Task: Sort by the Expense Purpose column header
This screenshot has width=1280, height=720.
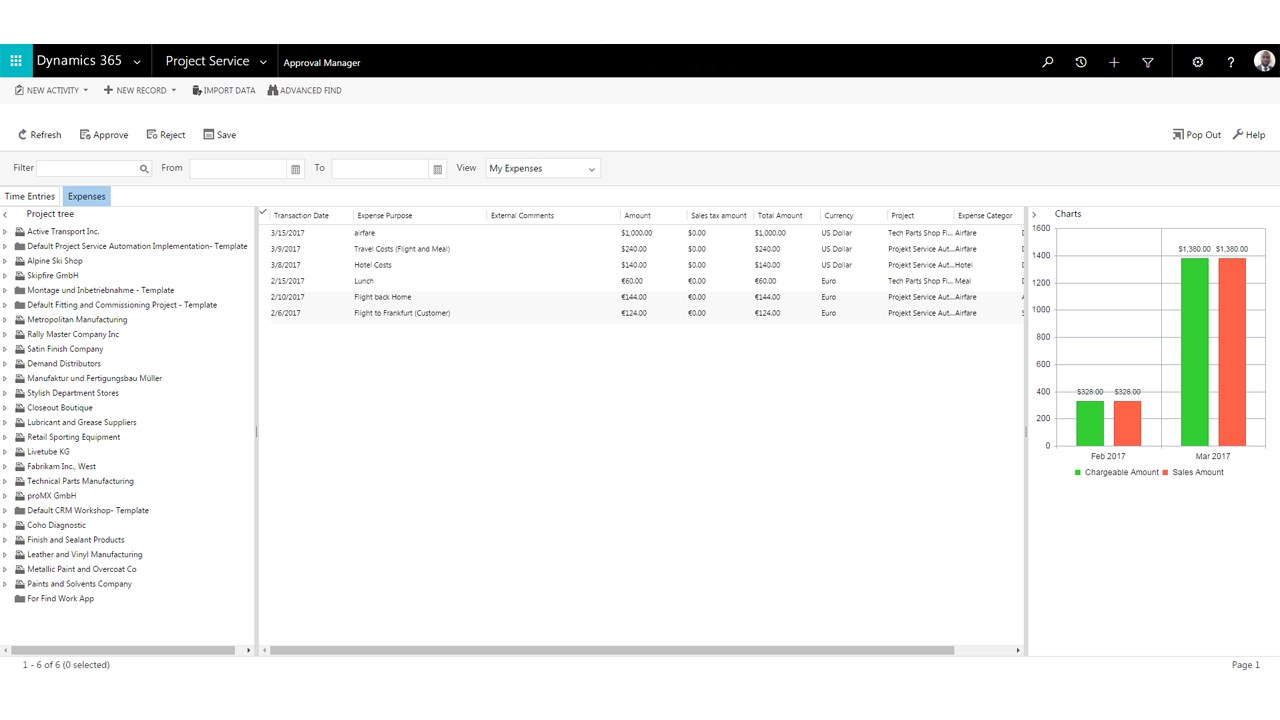Action: (x=385, y=216)
